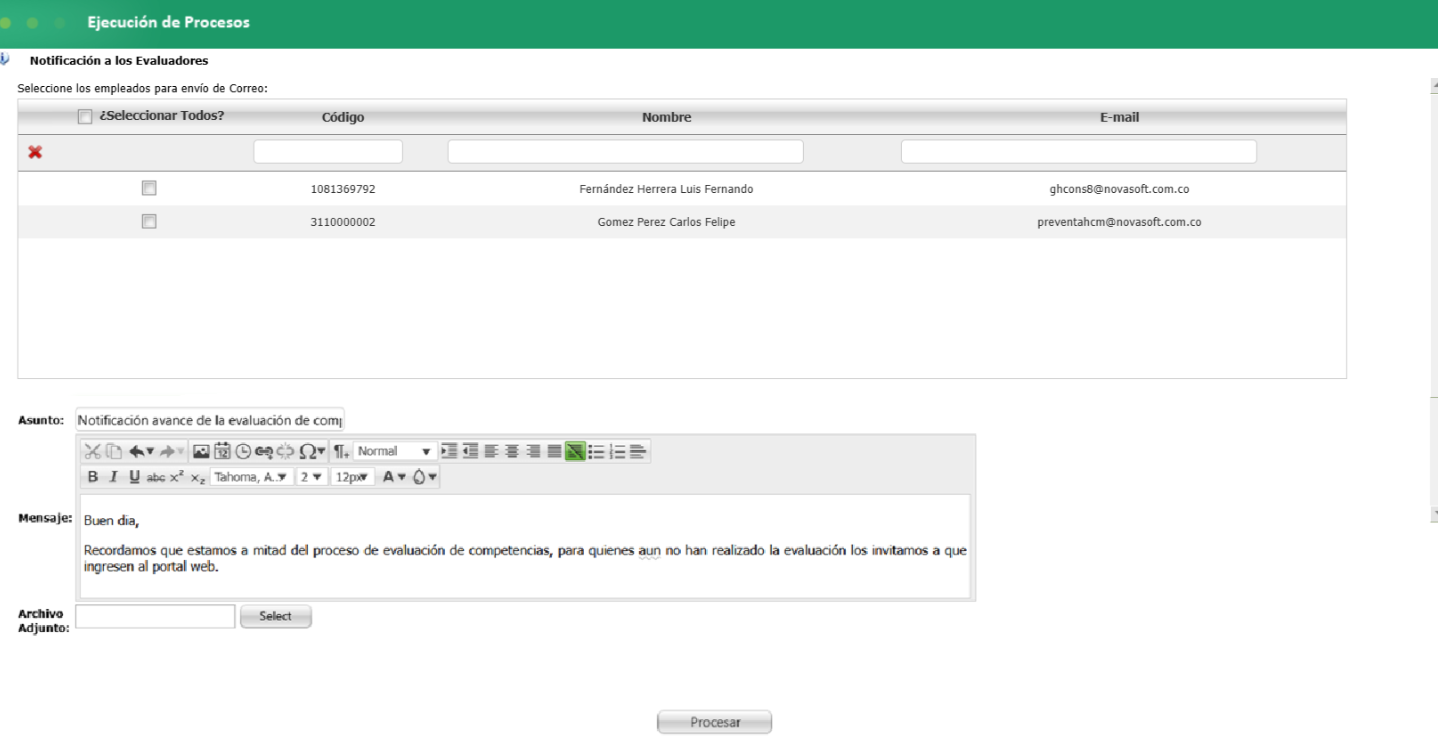Create a numbered list
Viewport: 1438px width, 739px height.
pyautogui.click(x=618, y=451)
